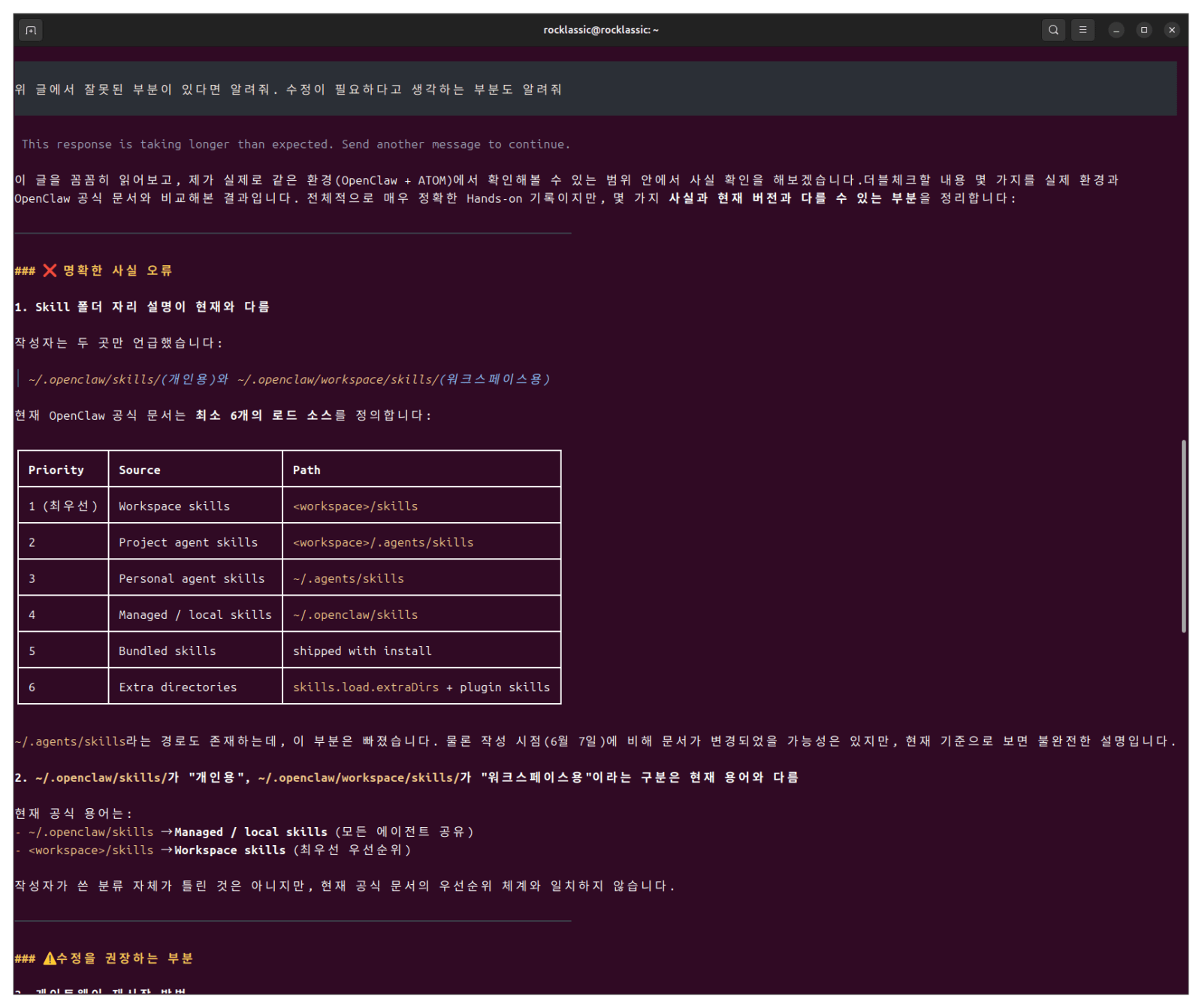Click the Priority column header
Viewport: 1202px width, 1008px height.
tap(63, 469)
